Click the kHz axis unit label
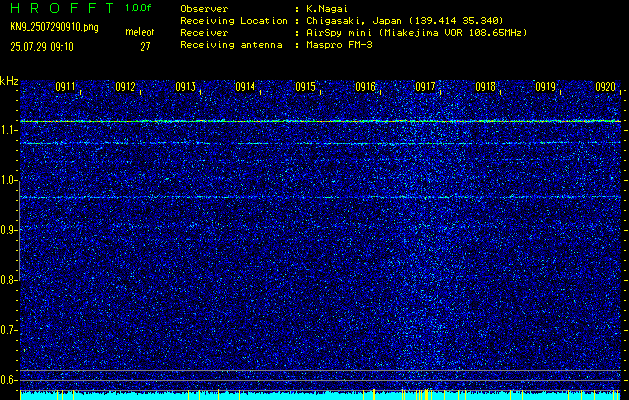This screenshot has height=400, width=629. point(9,81)
